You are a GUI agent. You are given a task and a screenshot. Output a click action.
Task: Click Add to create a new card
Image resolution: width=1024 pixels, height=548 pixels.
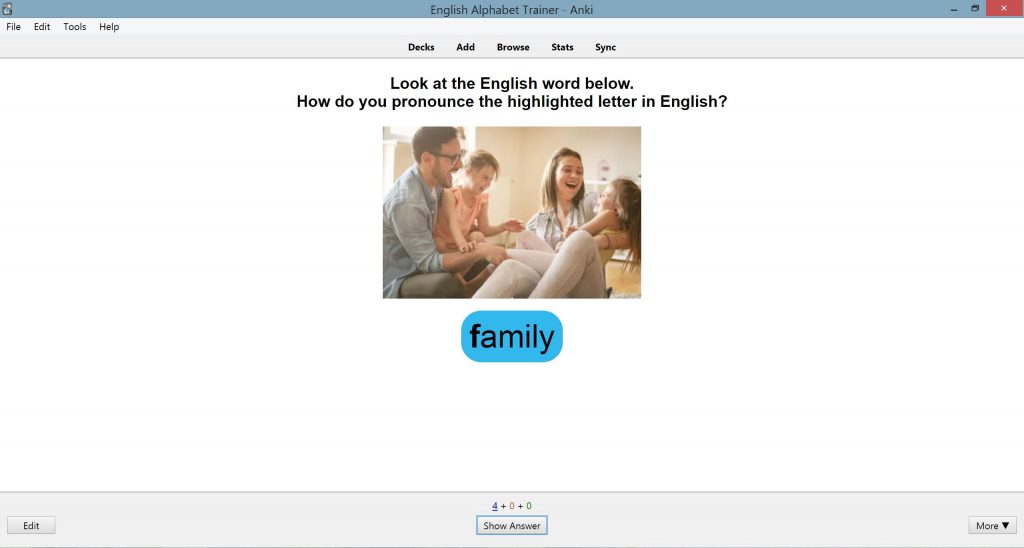point(466,47)
